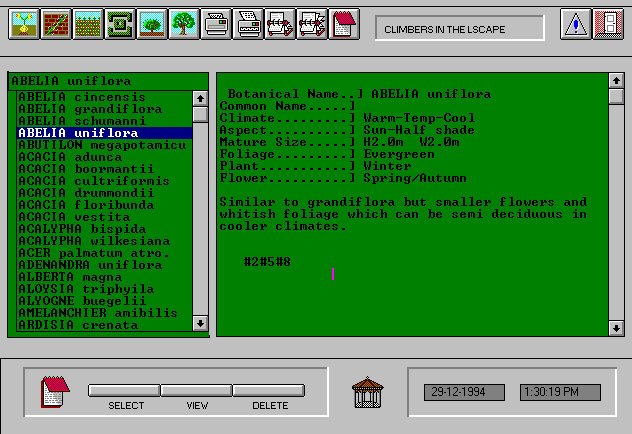Select ALBERTA magna in the list
This screenshot has height=434, width=632.
(104, 277)
